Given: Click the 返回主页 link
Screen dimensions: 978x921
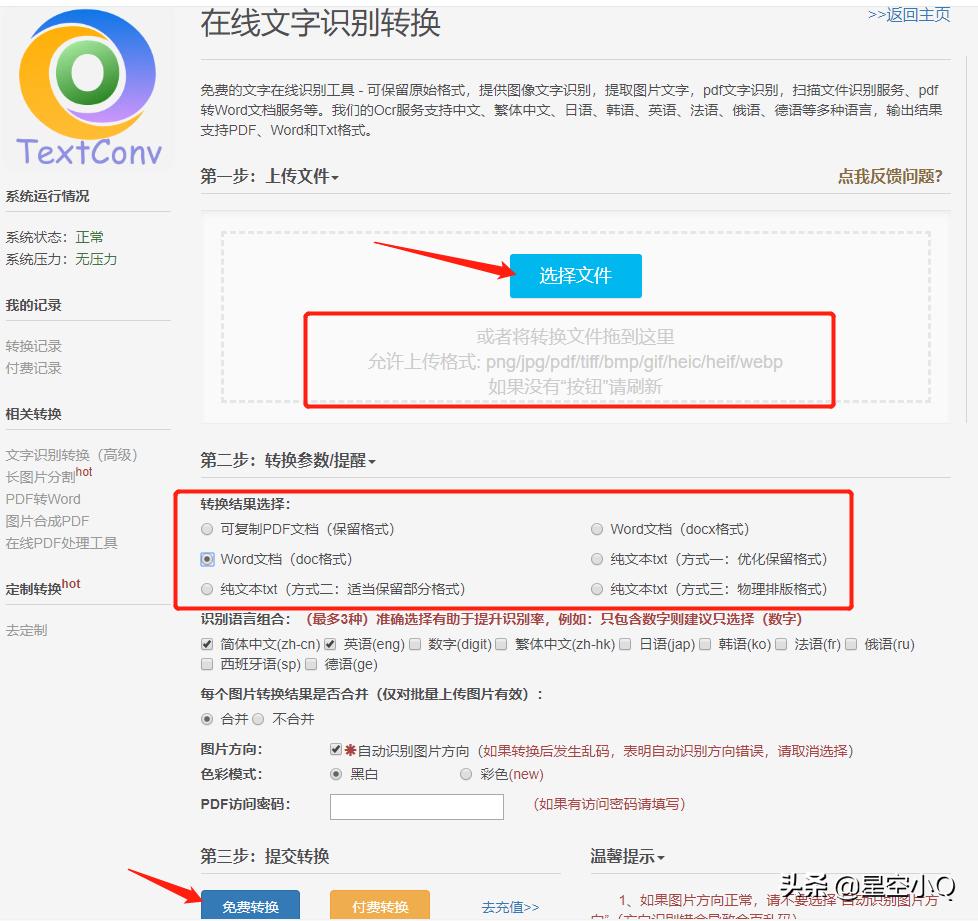Looking at the screenshot, I should click(x=910, y=14).
